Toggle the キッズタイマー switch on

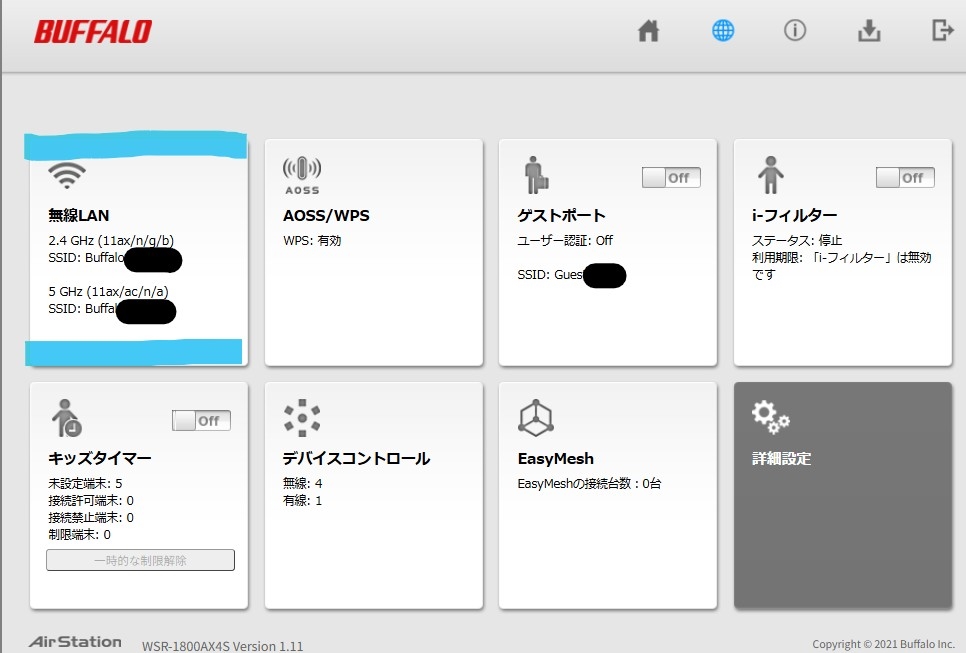coord(201,421)
